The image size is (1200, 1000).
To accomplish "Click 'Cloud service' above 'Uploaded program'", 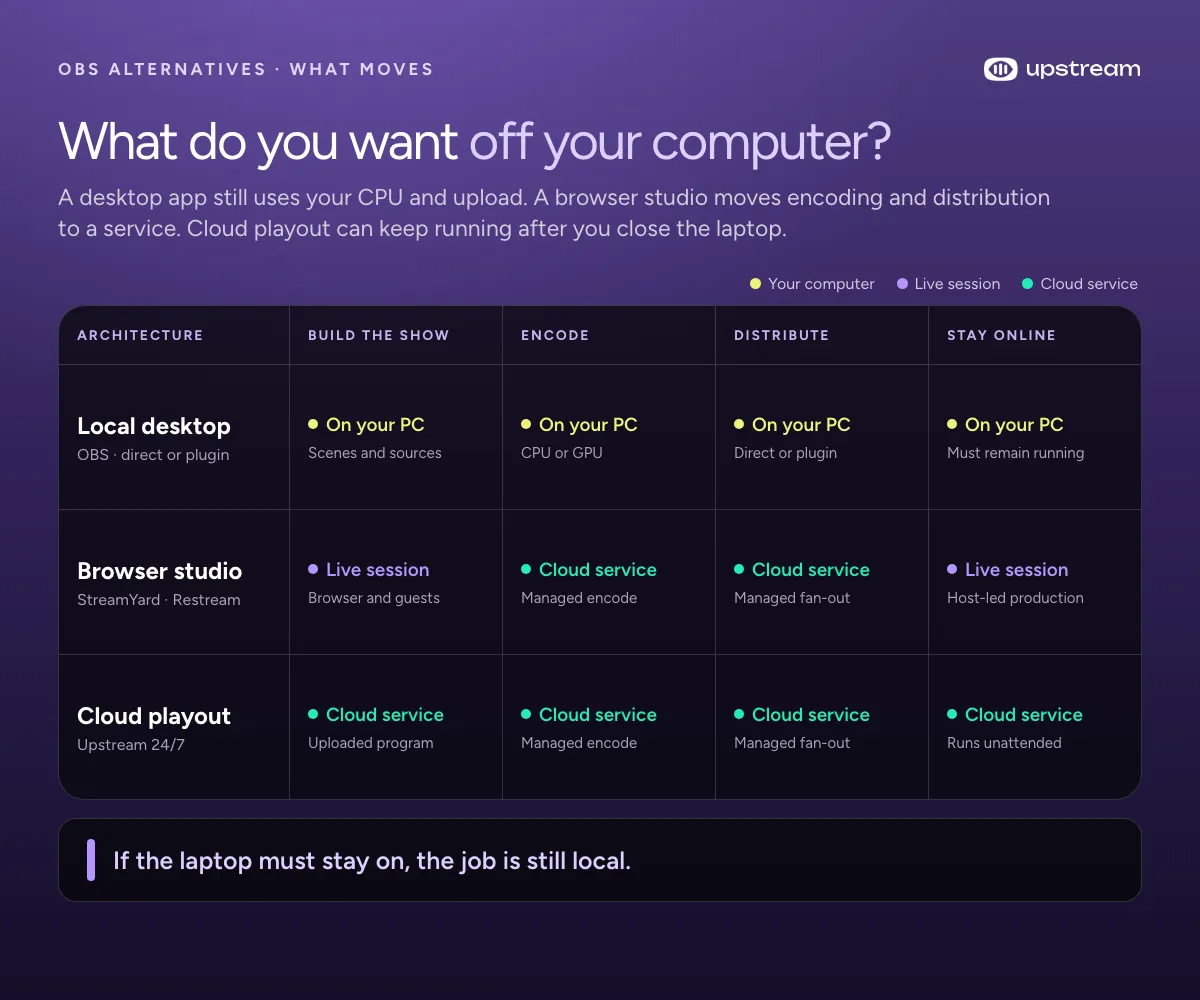I will pos(385,715).
